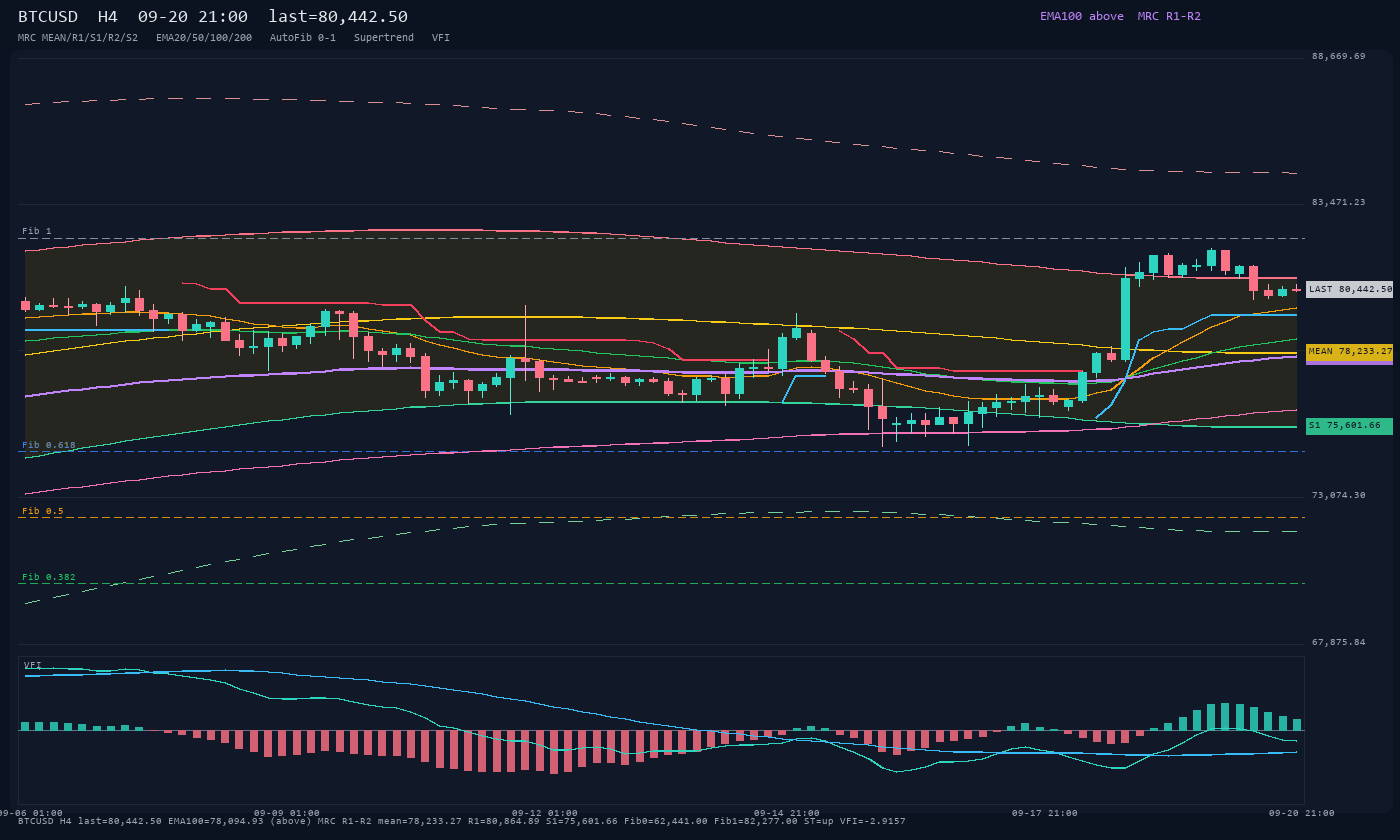
Task: Click the 88,669.69 price axis value
Action: [x=1338, y=56]
